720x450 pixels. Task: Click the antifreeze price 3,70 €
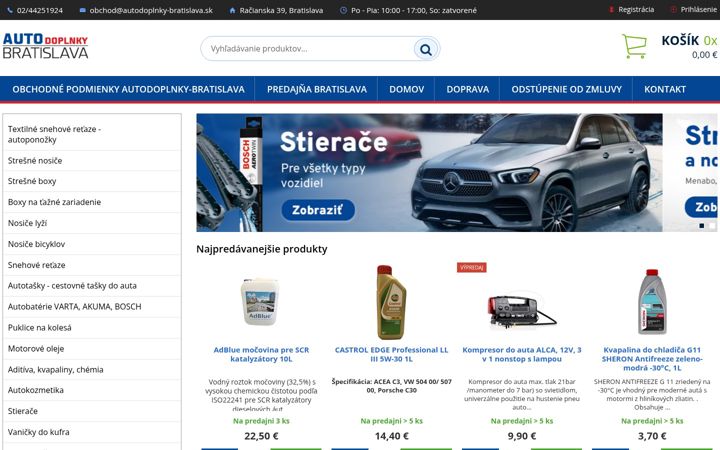click(652, 436)
